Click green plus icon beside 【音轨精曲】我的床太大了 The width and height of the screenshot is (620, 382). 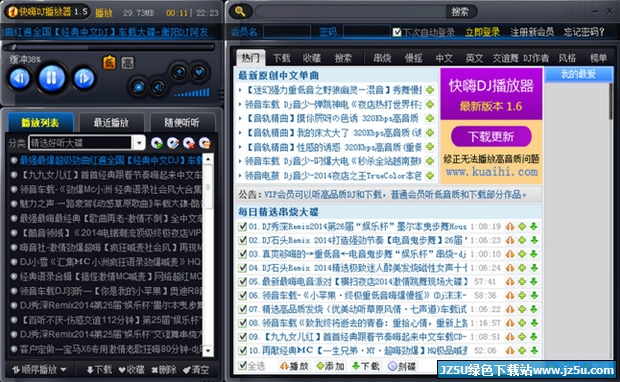tap(430, 133)
